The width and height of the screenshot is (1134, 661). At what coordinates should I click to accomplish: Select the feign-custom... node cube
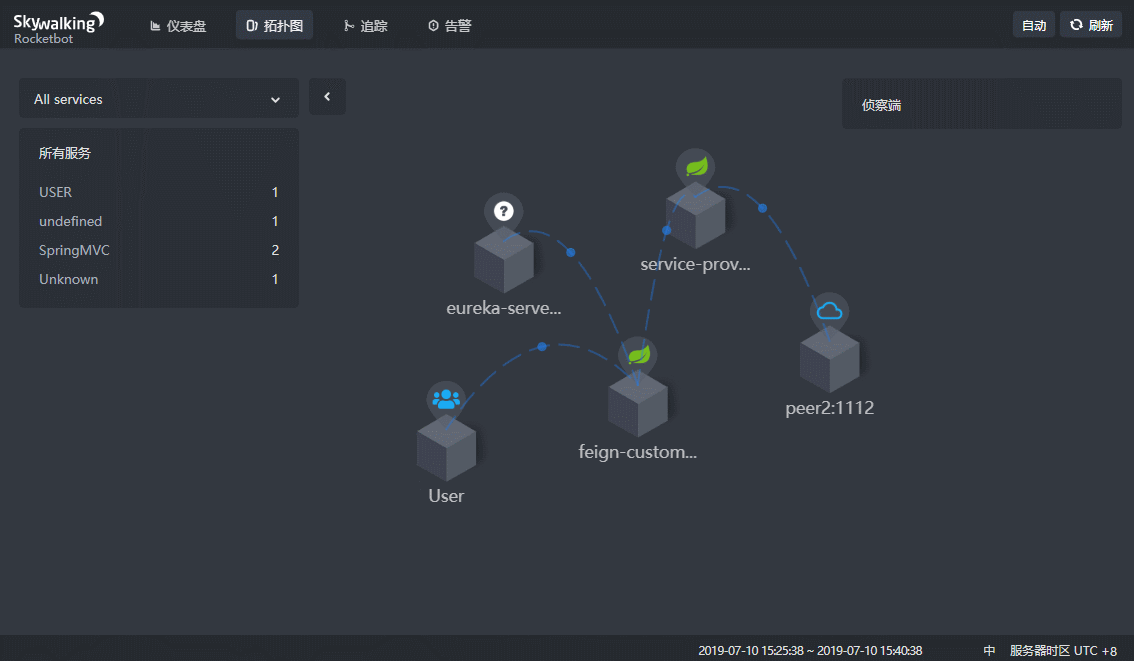point(638,404)
